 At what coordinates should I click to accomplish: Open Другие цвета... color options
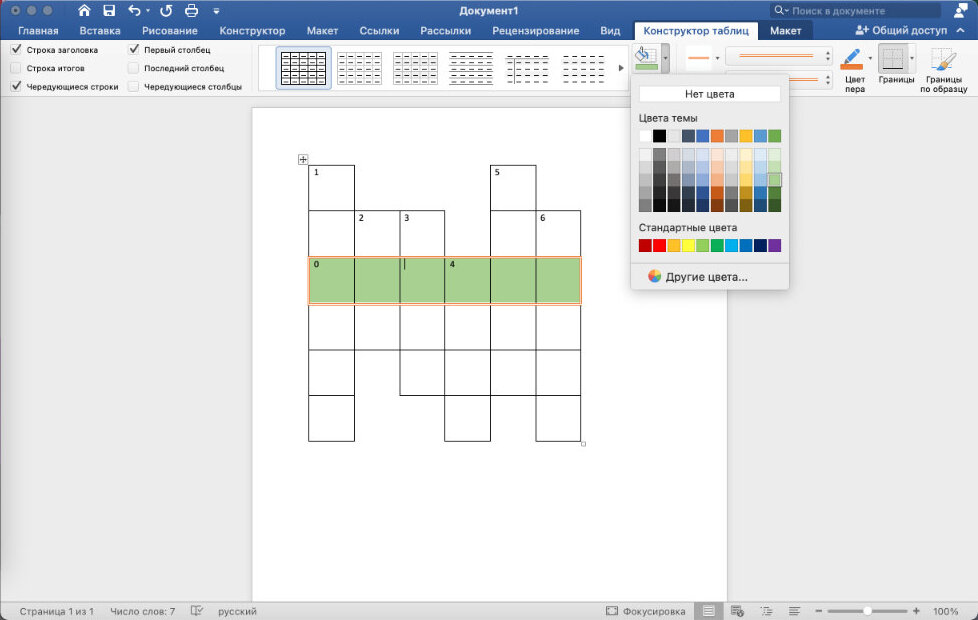click(x=706, y=277)
